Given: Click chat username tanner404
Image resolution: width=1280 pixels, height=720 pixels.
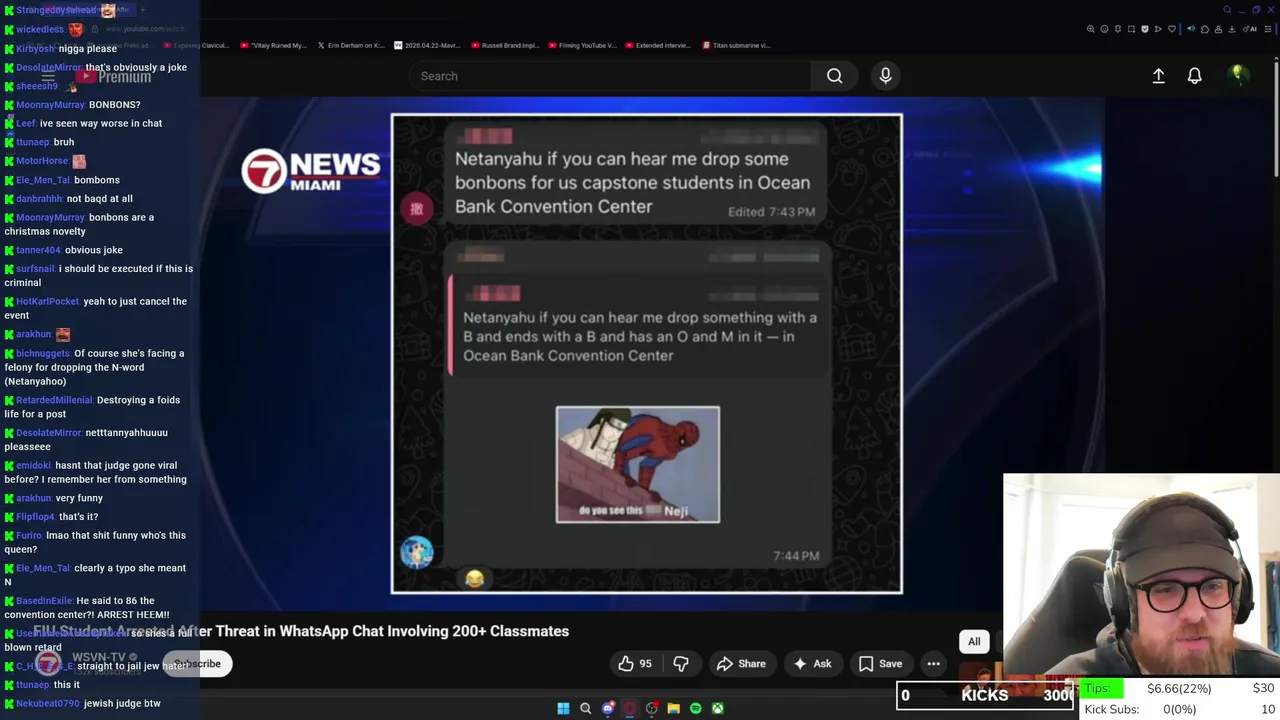Looking at the screenshot, I should [x=39, y=250].
